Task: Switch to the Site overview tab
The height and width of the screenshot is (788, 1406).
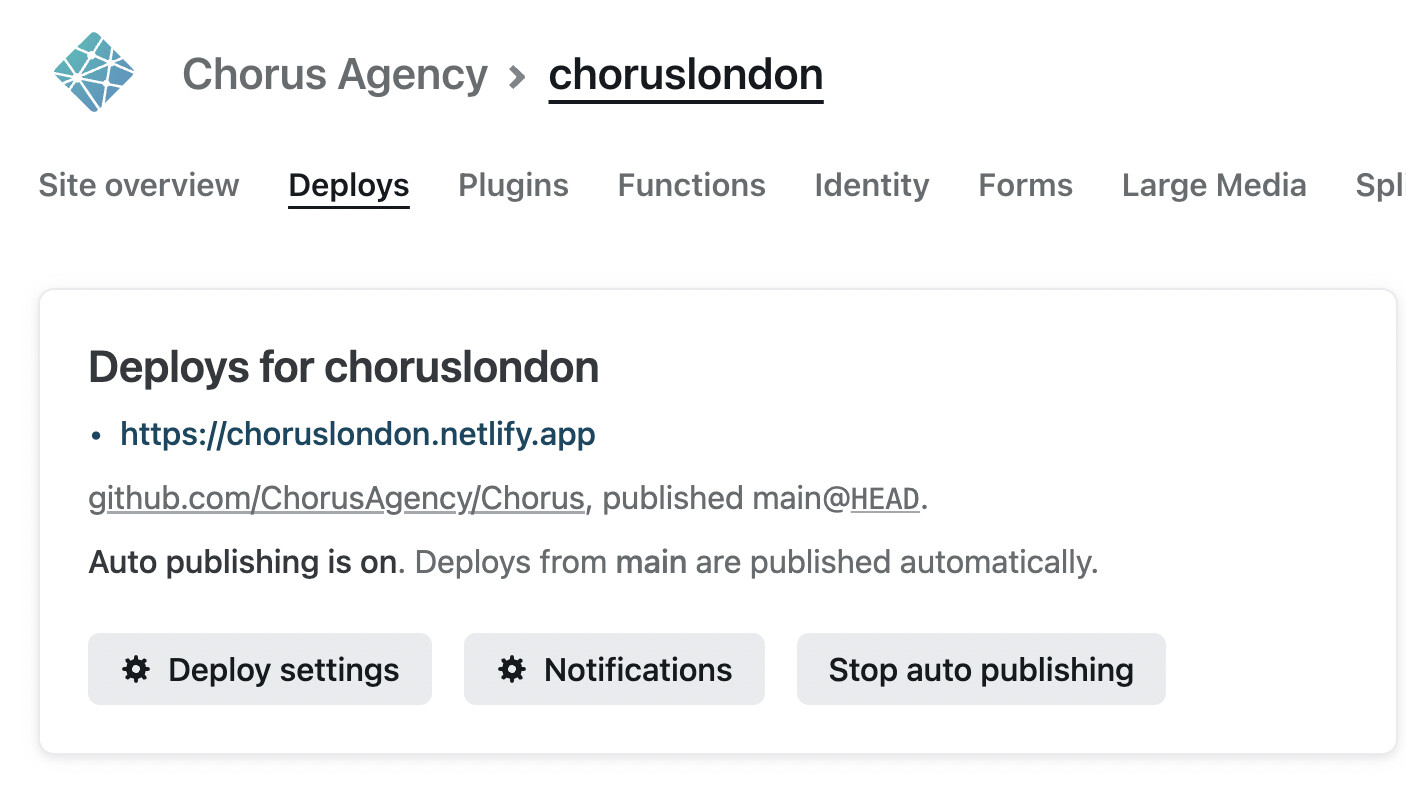Action: (x=139, y=185)
